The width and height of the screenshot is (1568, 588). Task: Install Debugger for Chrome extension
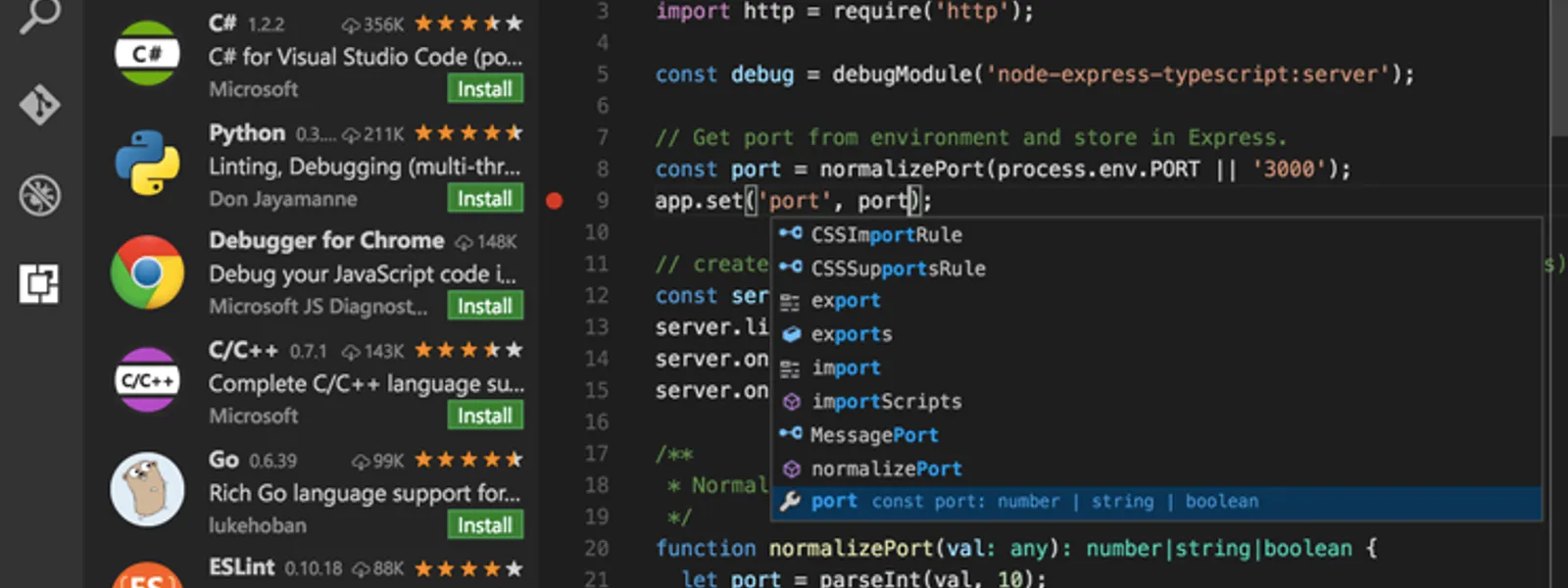[485, 307]
